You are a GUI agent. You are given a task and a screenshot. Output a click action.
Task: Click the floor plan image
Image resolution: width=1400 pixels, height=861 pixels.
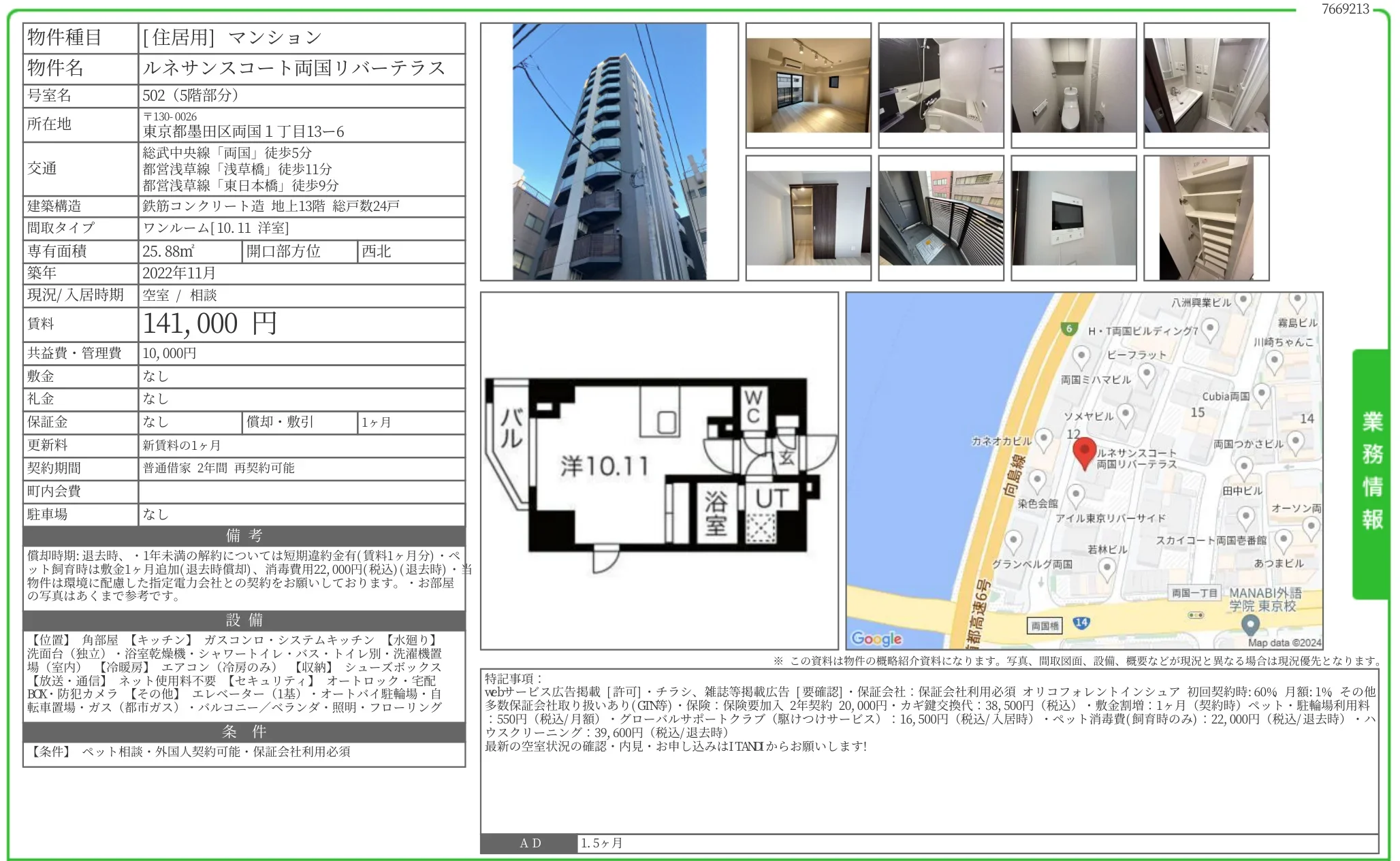pyautogui.click(x=658, y=470)
